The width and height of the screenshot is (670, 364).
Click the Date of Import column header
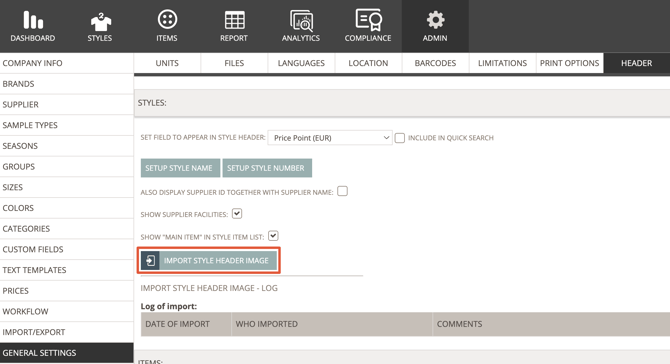pyautogui.click(x=186, y=324)
